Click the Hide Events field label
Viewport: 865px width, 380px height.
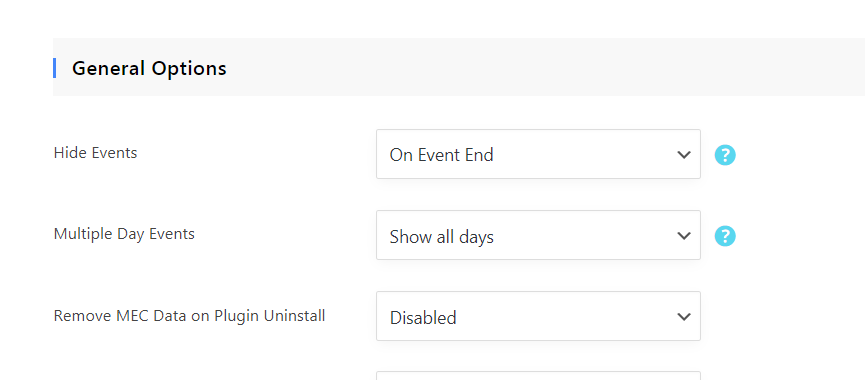click(95, 153)
